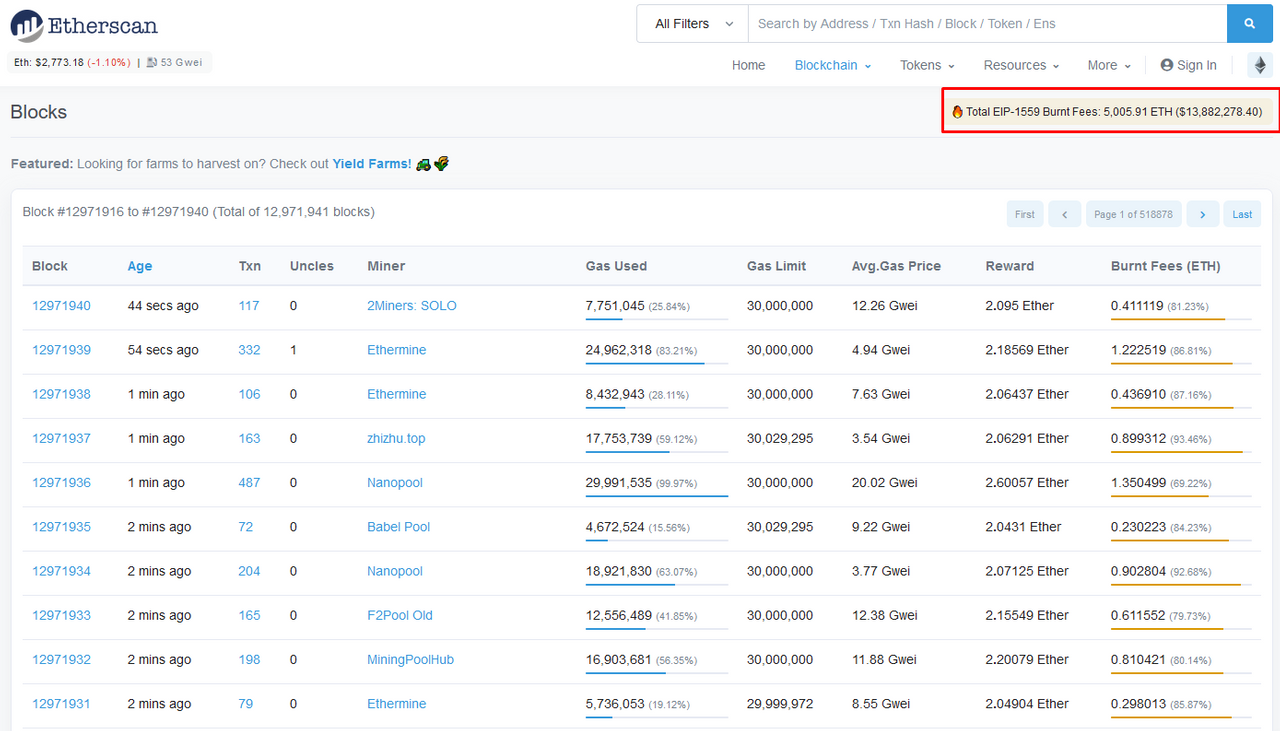Open miner MiningPoolHub
This screenshot has height=731, width=1280.
[x=410, y=659]
